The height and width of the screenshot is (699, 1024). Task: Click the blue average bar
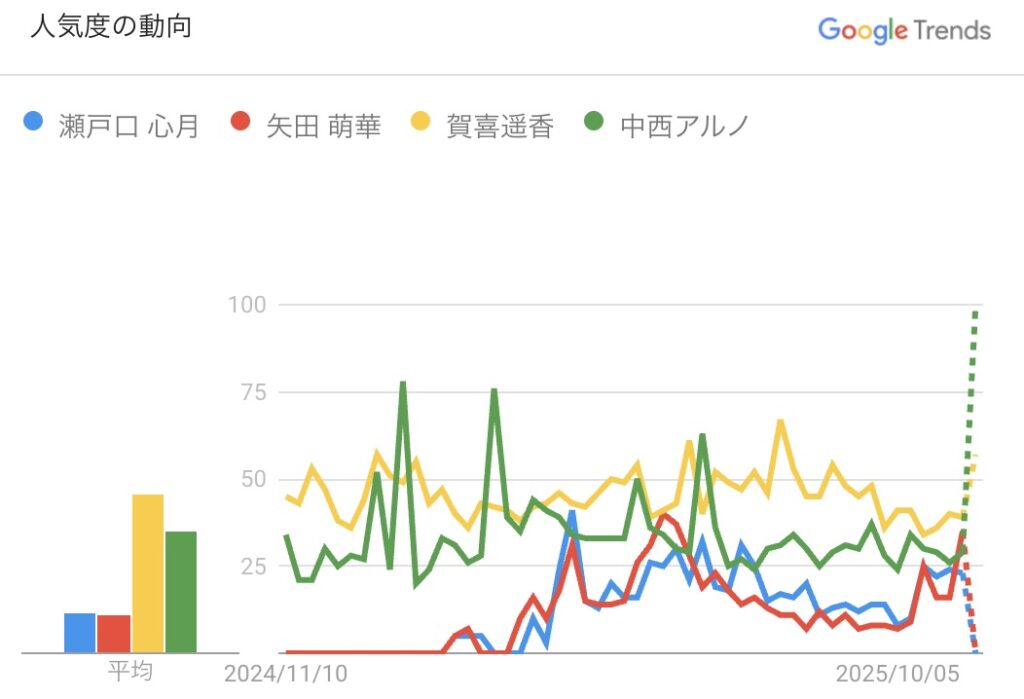(x=79, y=632)
